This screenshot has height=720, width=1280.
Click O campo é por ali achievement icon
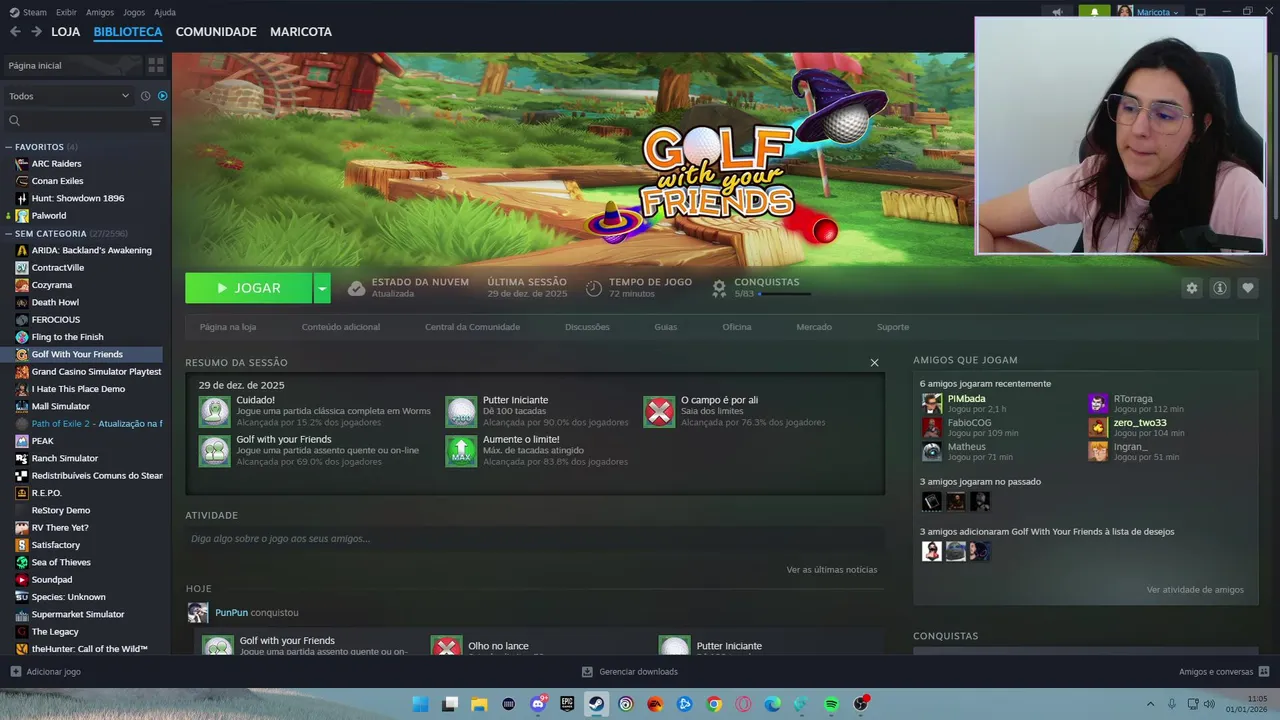659,412
